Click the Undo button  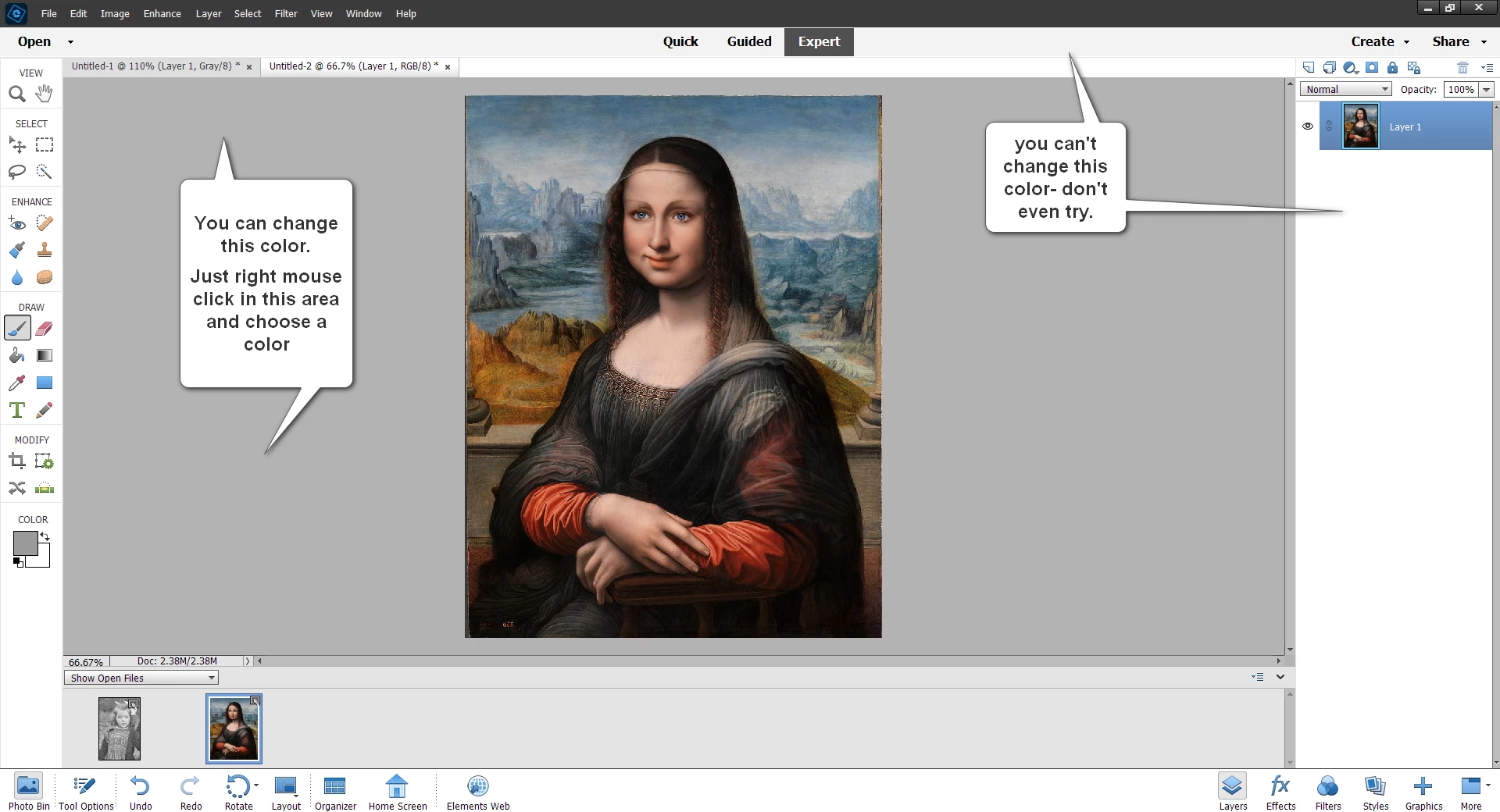141,792
